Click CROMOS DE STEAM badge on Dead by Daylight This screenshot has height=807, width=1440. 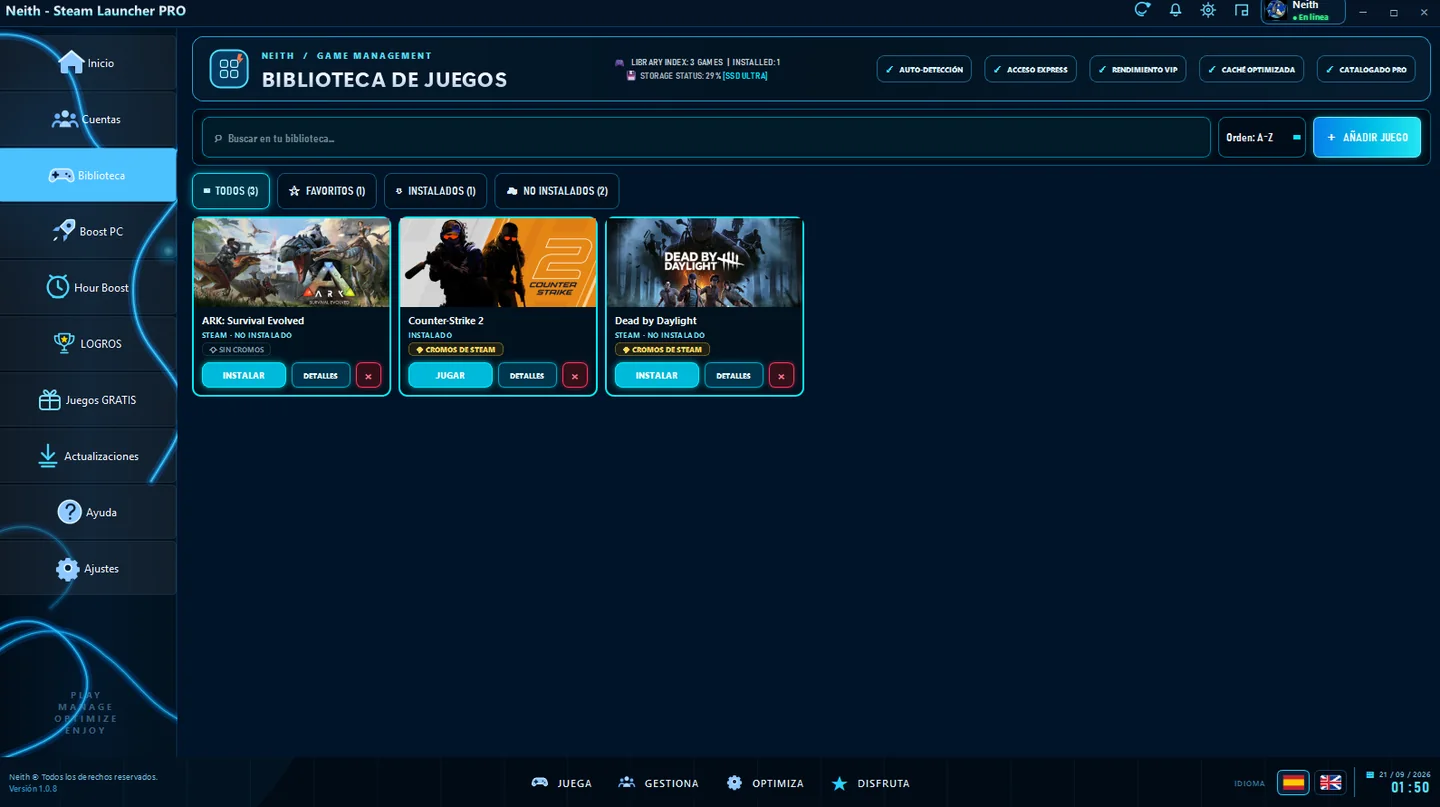coord(662,350)
